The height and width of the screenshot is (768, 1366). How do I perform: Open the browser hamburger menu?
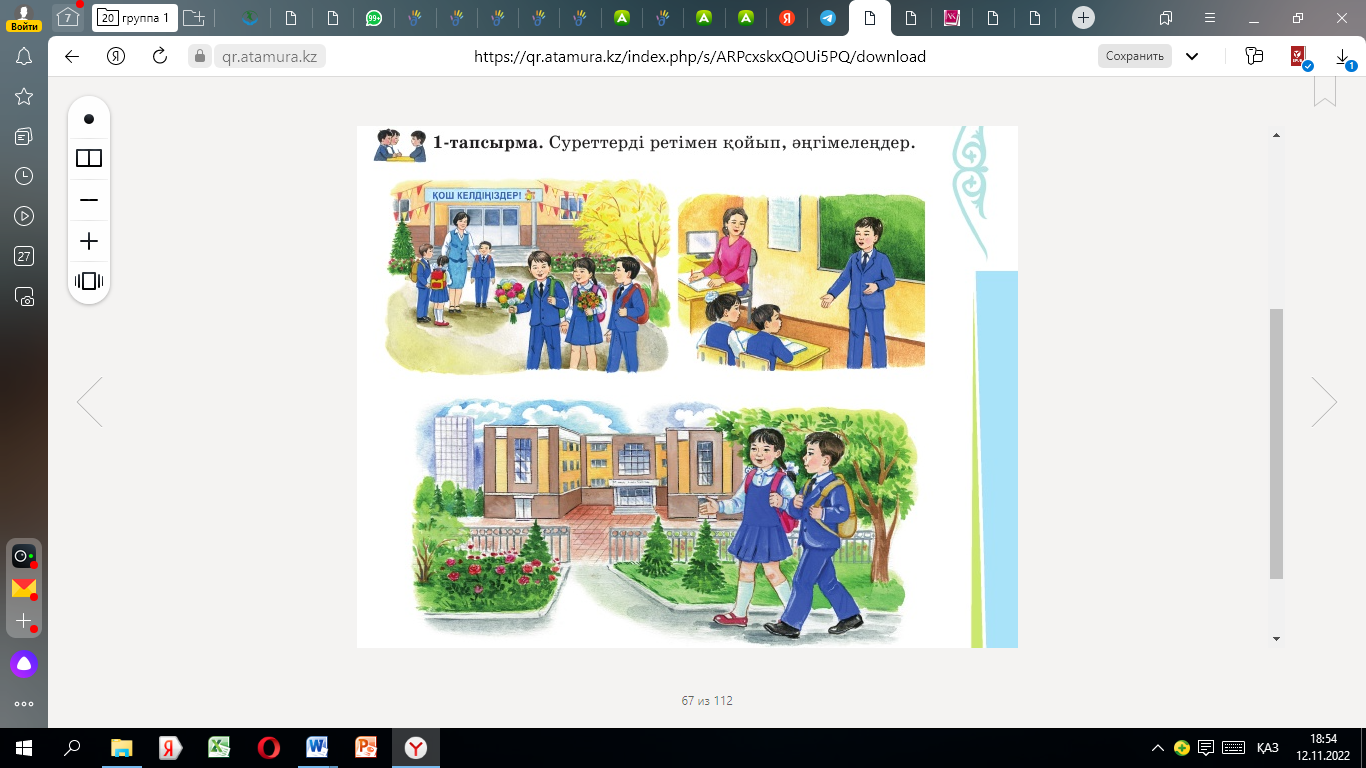pyautogui.click(x=1210, y=18)
